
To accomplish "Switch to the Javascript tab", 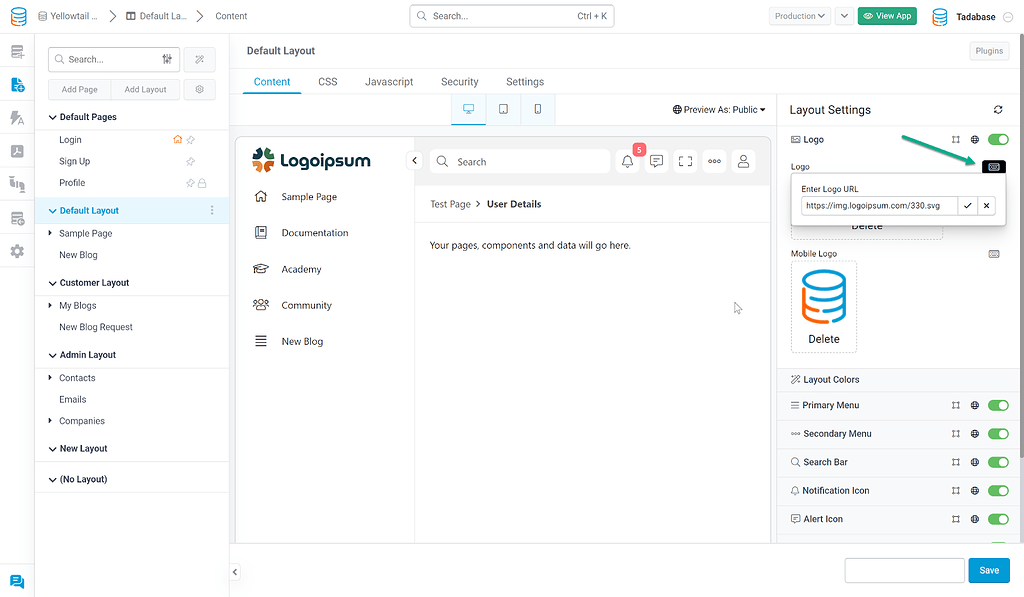I will 389,82.
